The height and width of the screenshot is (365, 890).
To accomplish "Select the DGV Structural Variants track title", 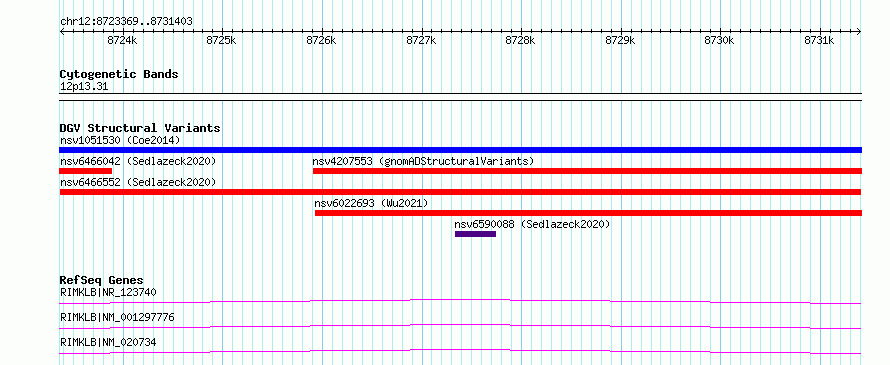I will pyautogui.click(x=140, y=128).
